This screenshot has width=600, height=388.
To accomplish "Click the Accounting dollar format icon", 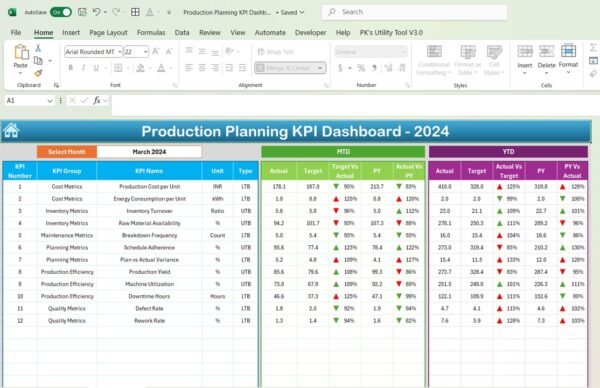I will [340, 68].
